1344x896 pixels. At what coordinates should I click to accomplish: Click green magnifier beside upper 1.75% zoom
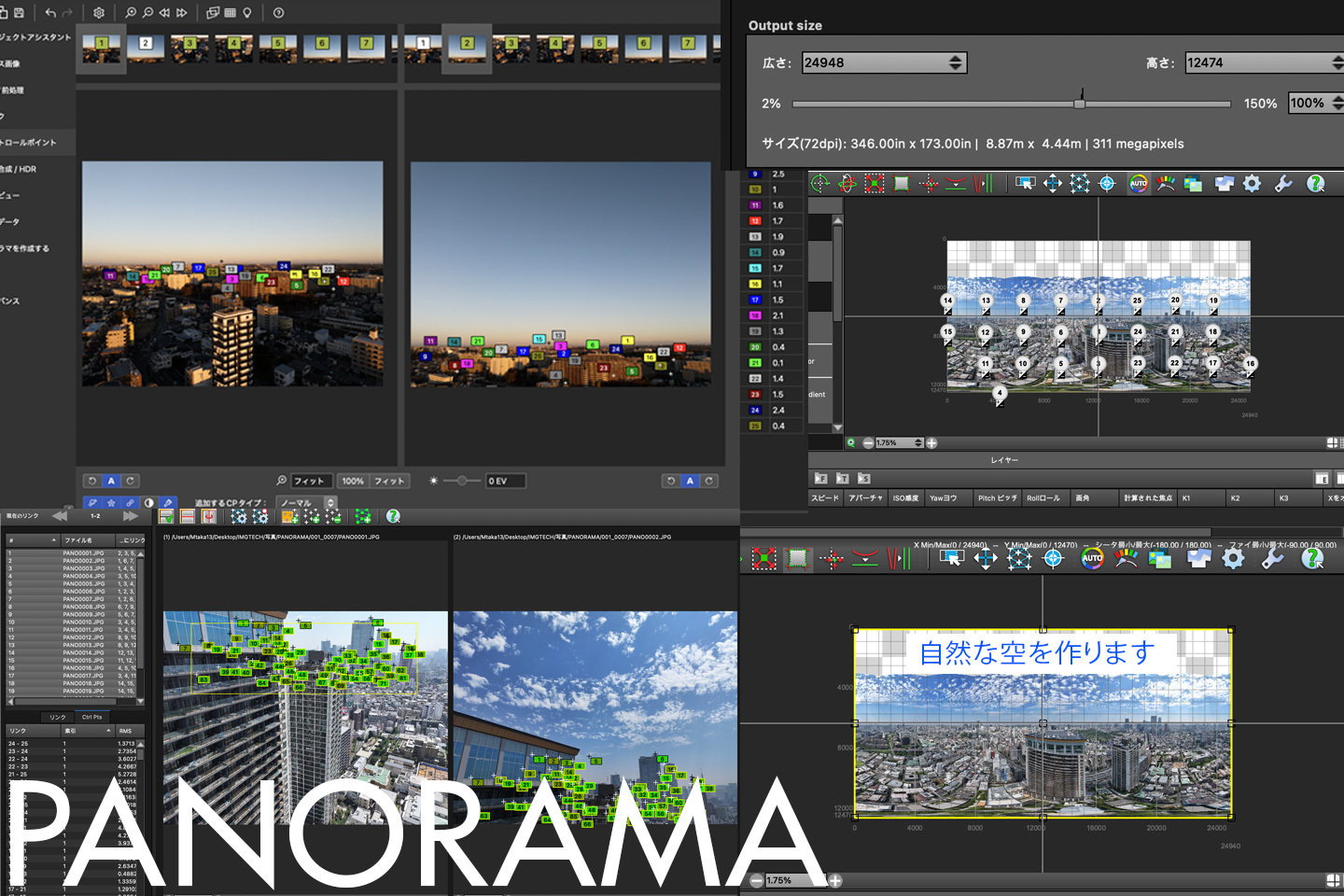(x=851, y=443)
